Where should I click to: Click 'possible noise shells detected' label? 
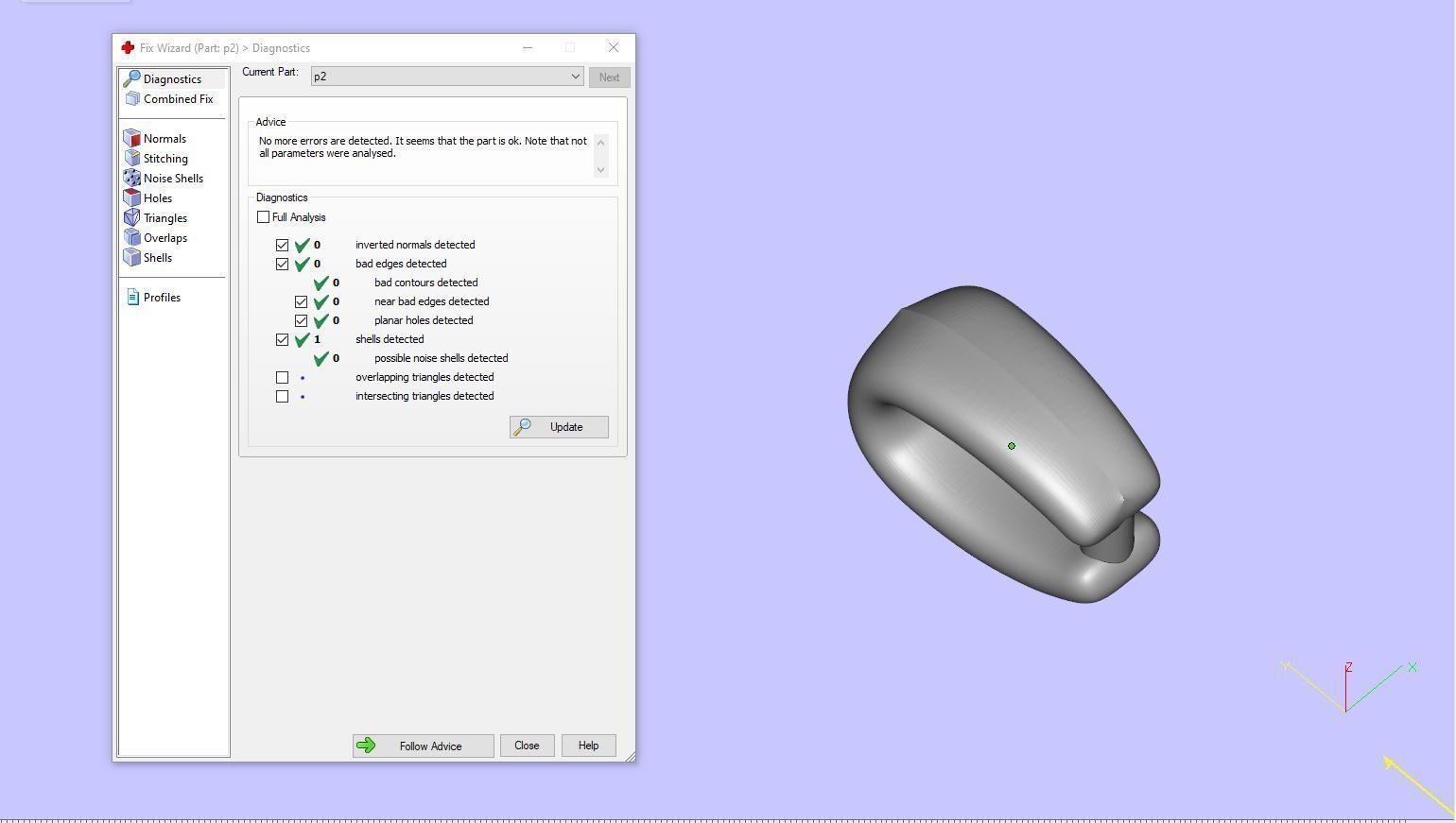tap(441, 358)
